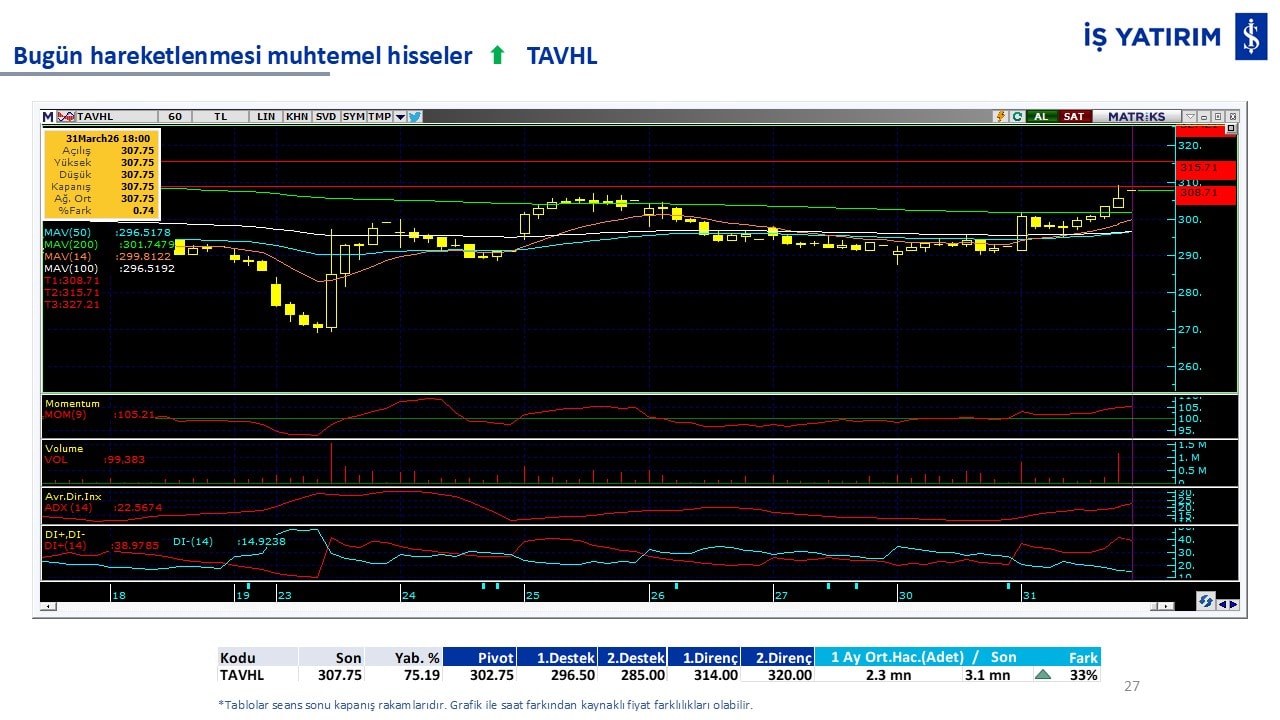The image size is (1280, 720).
Task: Toggle LIN linear scale mode
Action: tap(266, 117)
